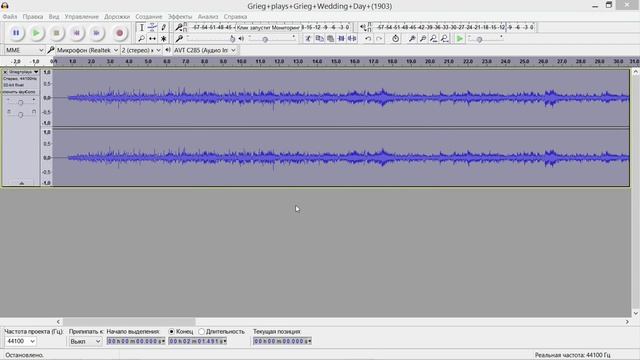Viewport: 640px width, 360px height.
Task: Collapse the track with bottom arrow
Action: pyautogui.click(x=21, y=183)
